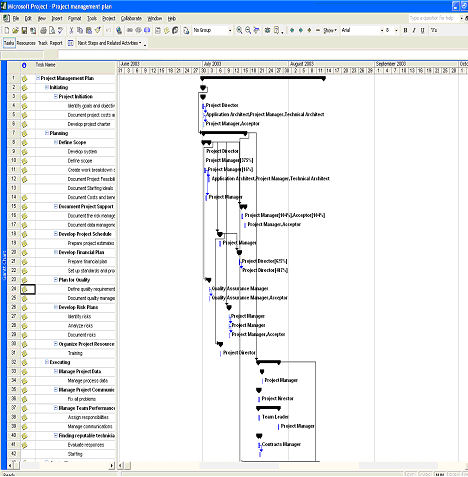Image resolution: width=468 pixels, height=477 pixels.
Task: Open the Tools menu
Action: 92,18
